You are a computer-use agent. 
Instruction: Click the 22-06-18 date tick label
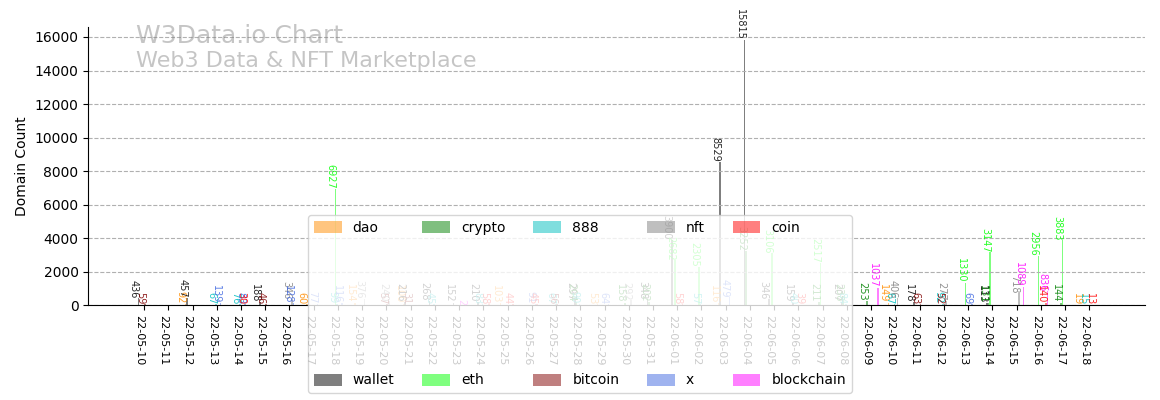pyautogui.click(x=1086, y=340)
